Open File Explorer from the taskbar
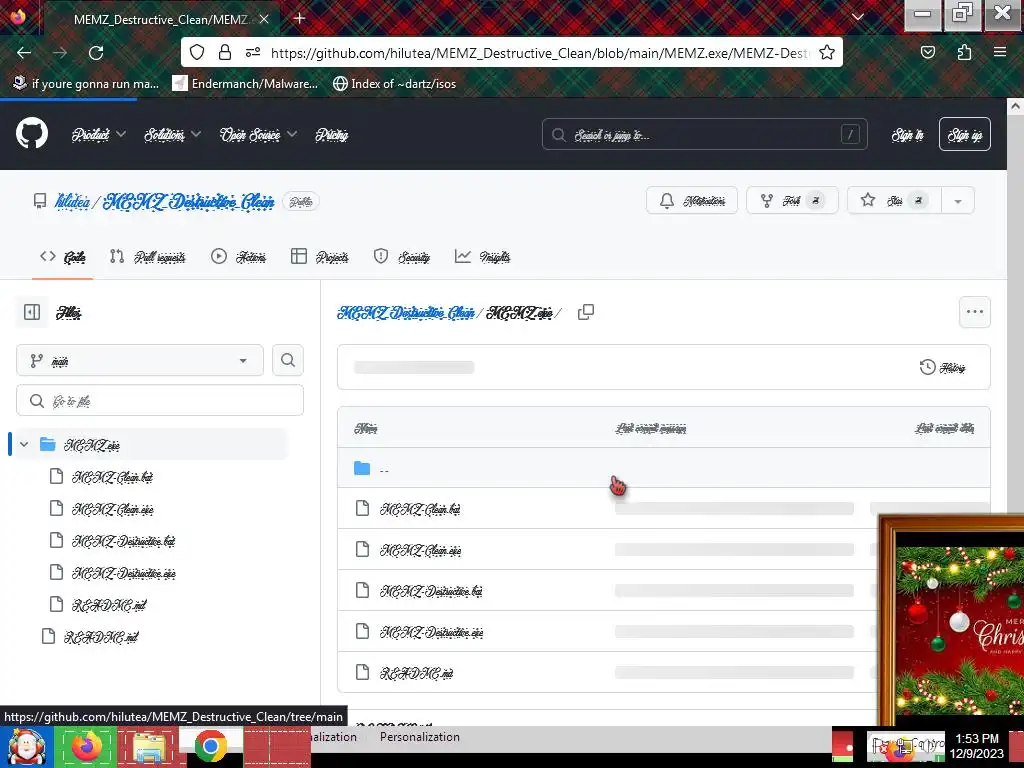 [x=149, y=746]
